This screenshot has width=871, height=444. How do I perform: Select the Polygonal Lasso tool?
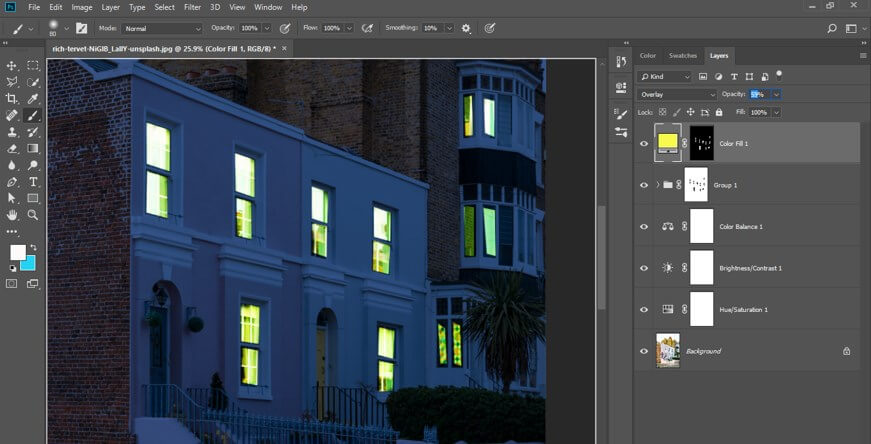pyautogui.click(x=12, y=82)
